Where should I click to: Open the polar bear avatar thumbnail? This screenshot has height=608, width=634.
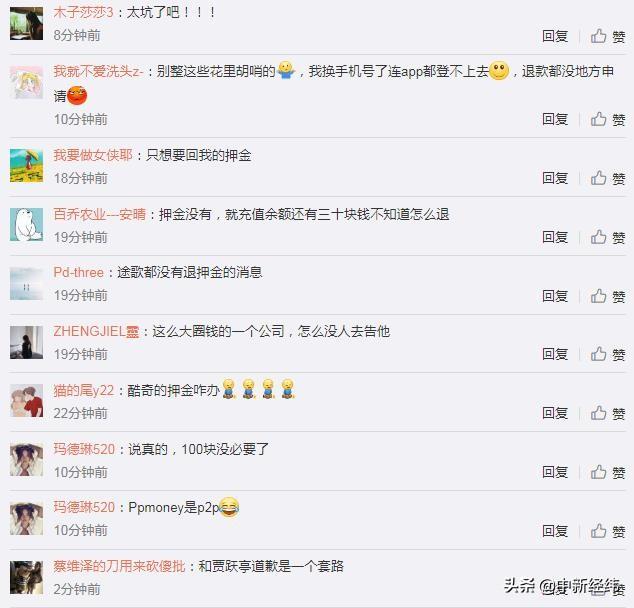[x=26, y=225]
